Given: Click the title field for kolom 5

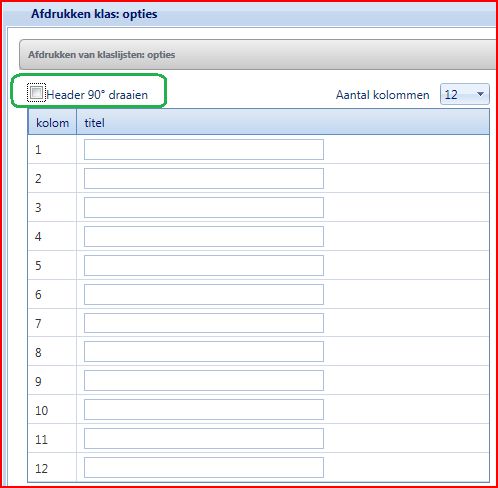Looking at the screenshot, I should point(204,265).
